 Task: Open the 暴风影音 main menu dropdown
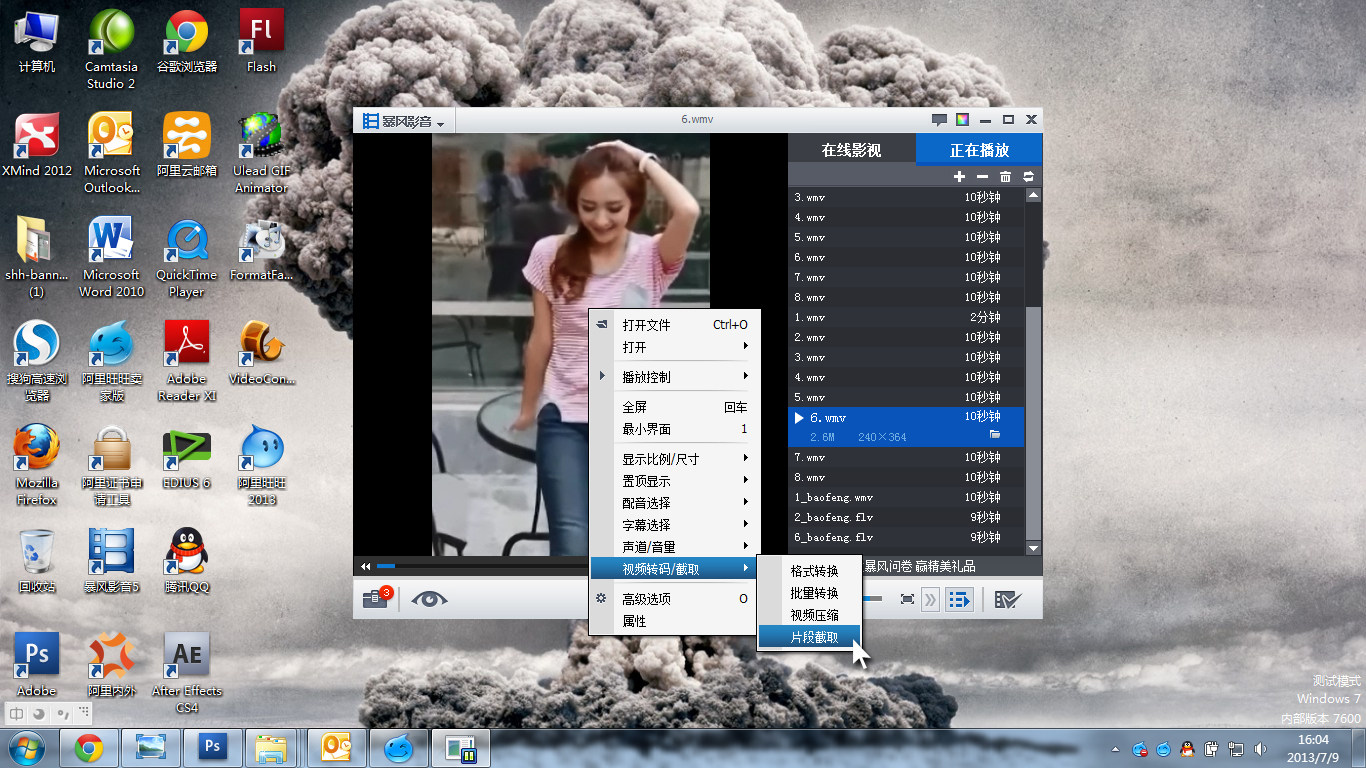click(x=405, y=121)
